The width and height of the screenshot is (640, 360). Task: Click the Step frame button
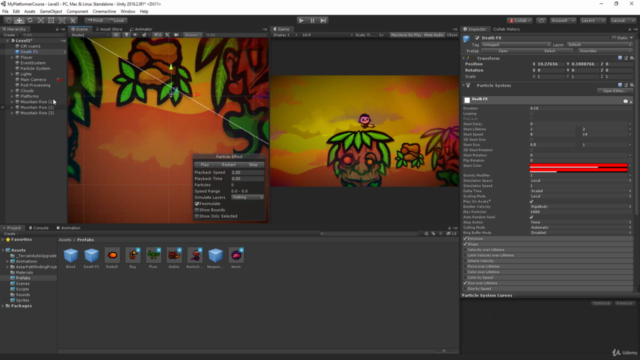tap(323, 20)
